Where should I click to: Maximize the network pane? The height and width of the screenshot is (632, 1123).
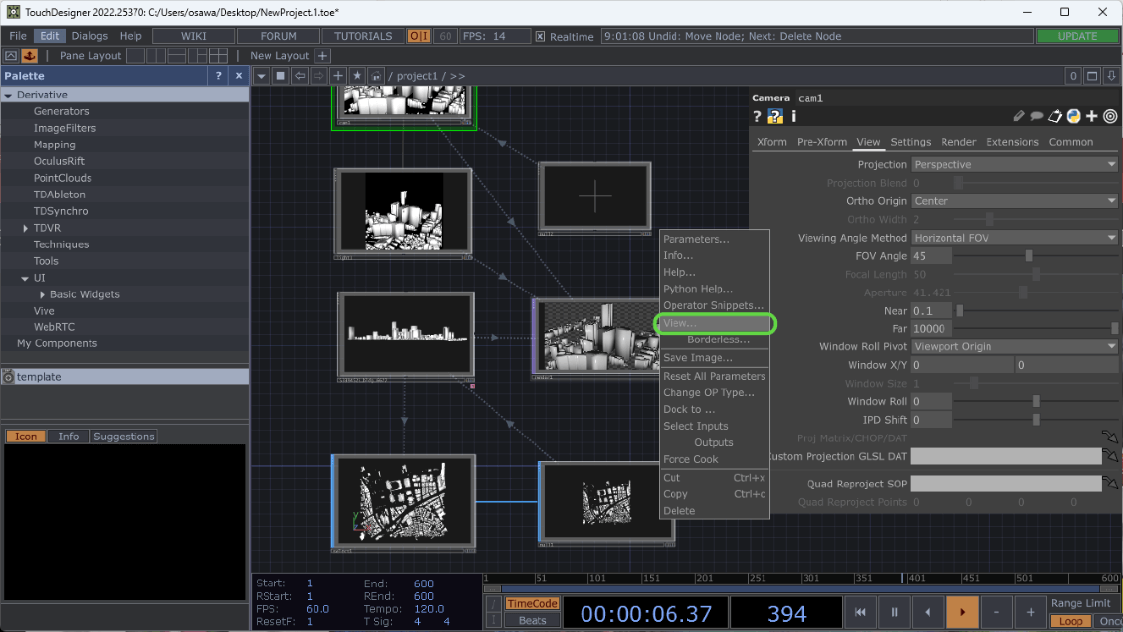click(x=1092, y=75)
